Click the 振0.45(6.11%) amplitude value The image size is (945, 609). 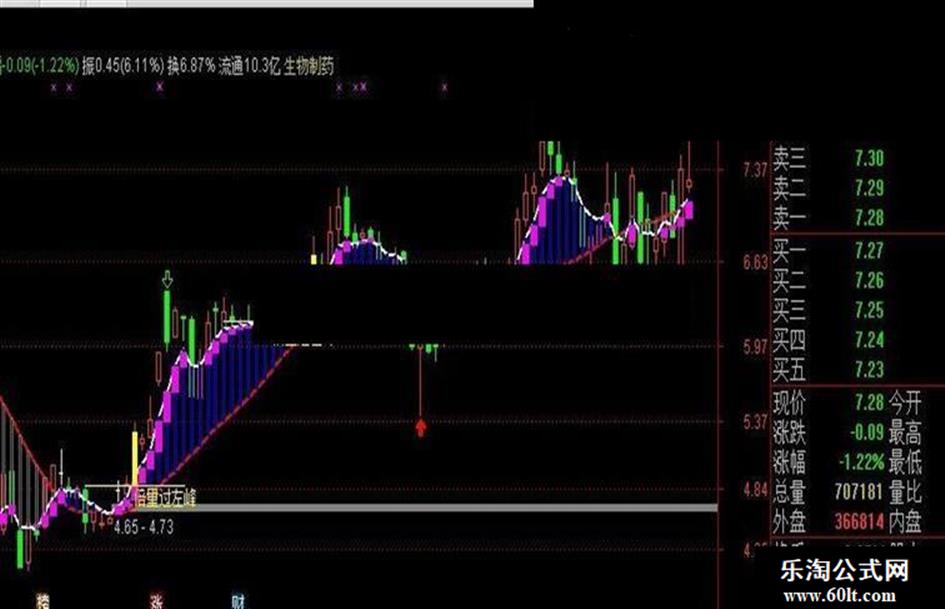coord(123,66)
